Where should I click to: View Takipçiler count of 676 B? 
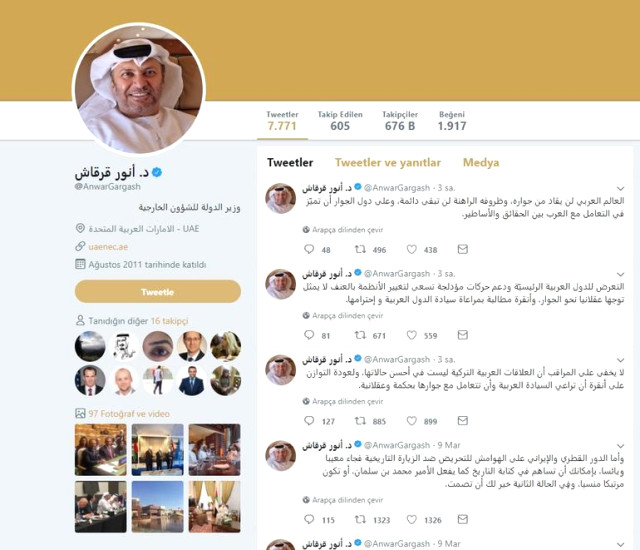click(x=400, y=121)
